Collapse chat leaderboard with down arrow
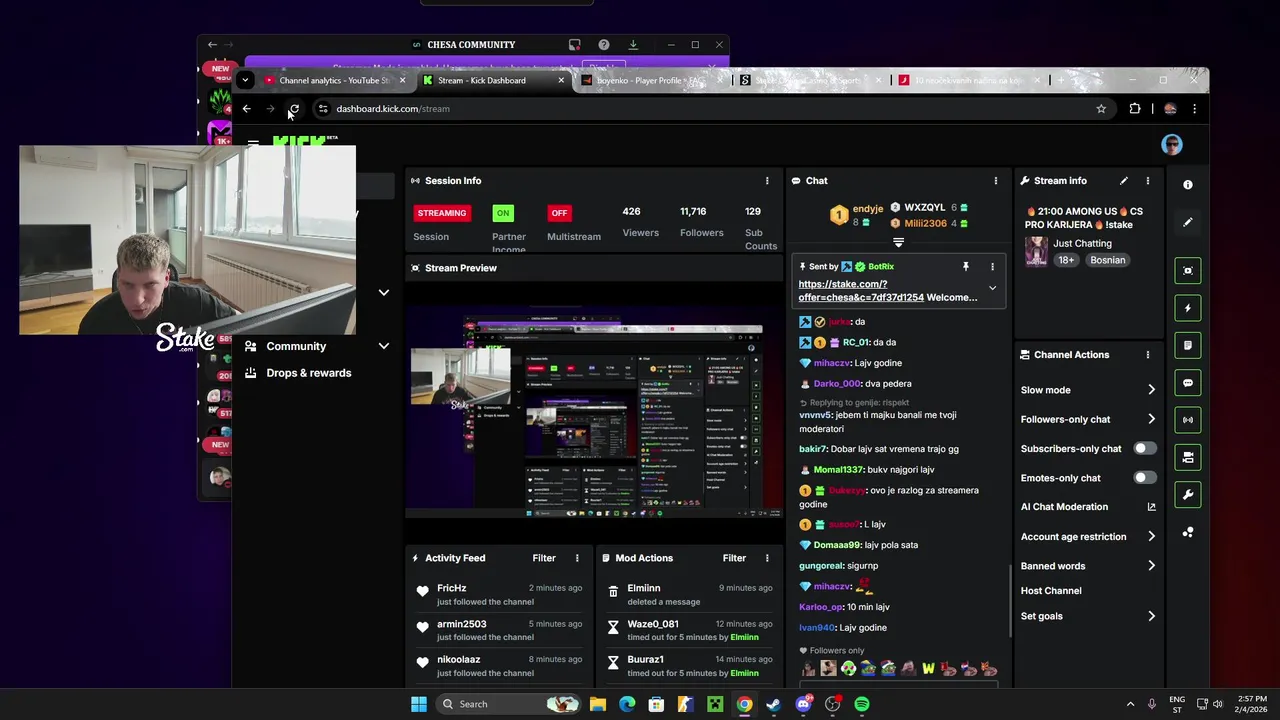 click(x=898, y=243)
